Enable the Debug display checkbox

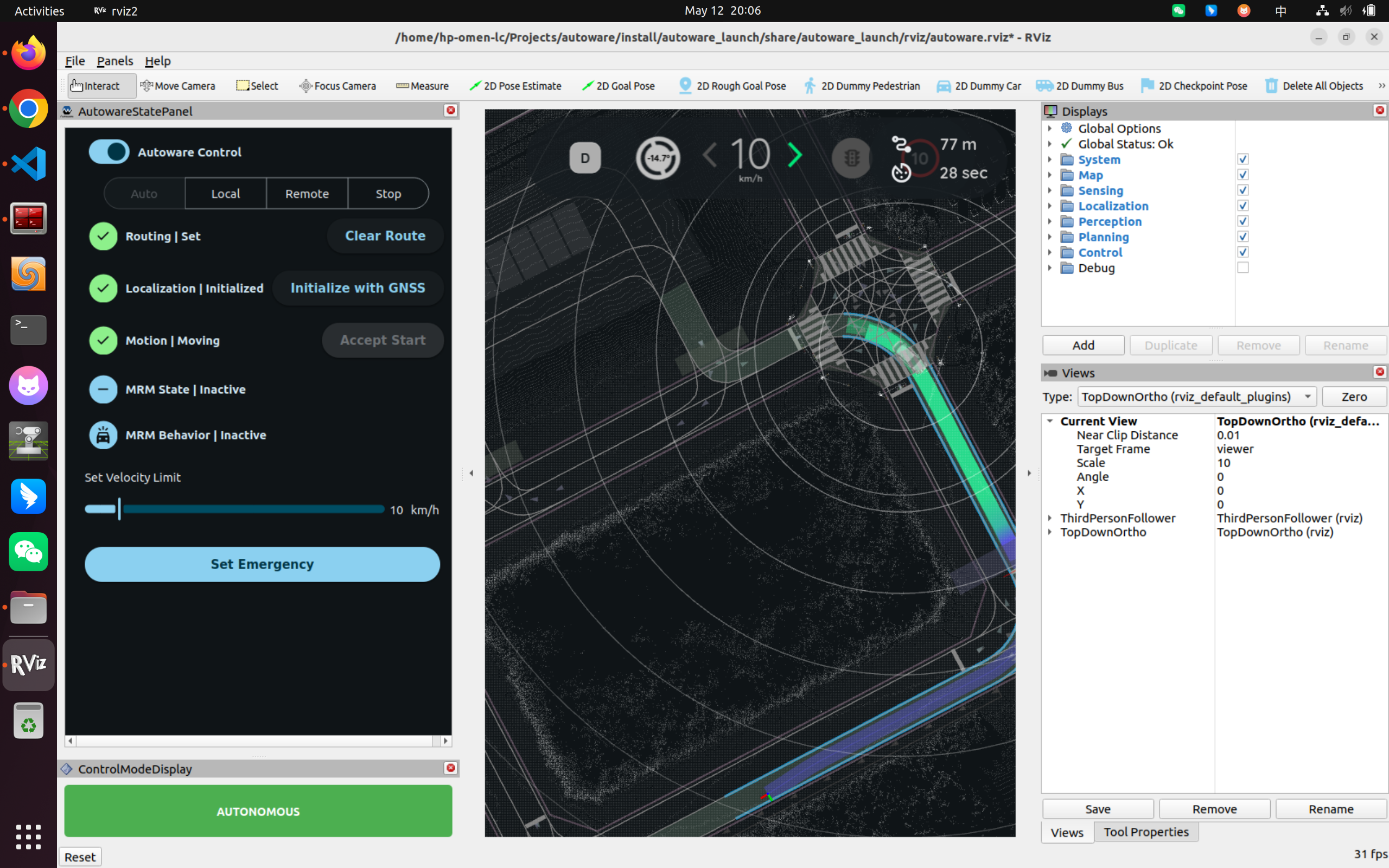(x=1243, y=267)
